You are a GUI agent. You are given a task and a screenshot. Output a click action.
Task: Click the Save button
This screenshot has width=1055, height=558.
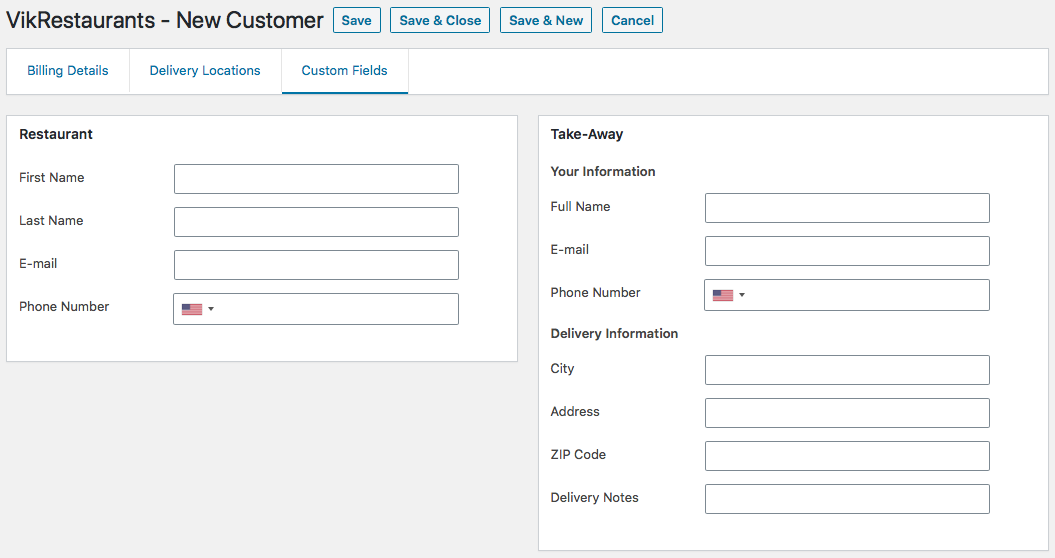click(x=357, y=20)
